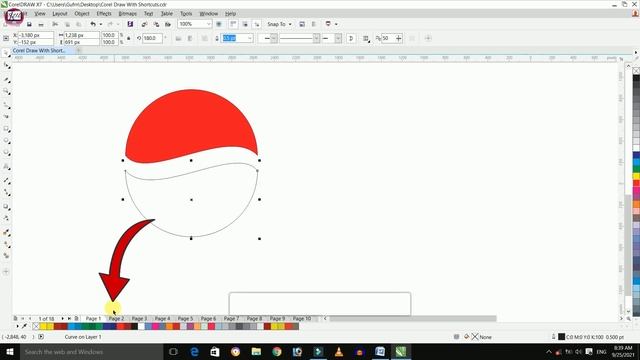The width and height of the screenshot is (640, 360).
Task: Click the horizontal scrollbar below canvas
Action: (413, 318)
